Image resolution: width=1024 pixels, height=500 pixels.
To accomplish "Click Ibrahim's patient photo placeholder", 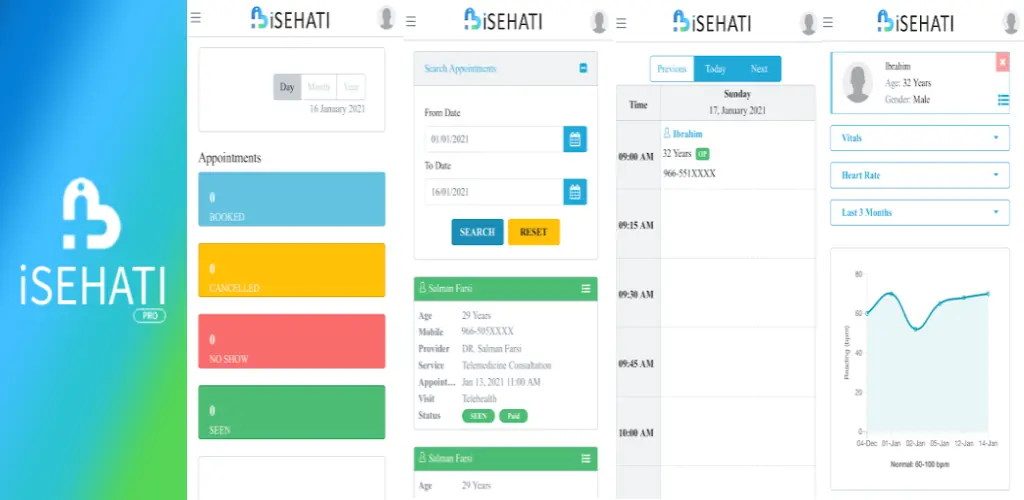I will (857, 83).
